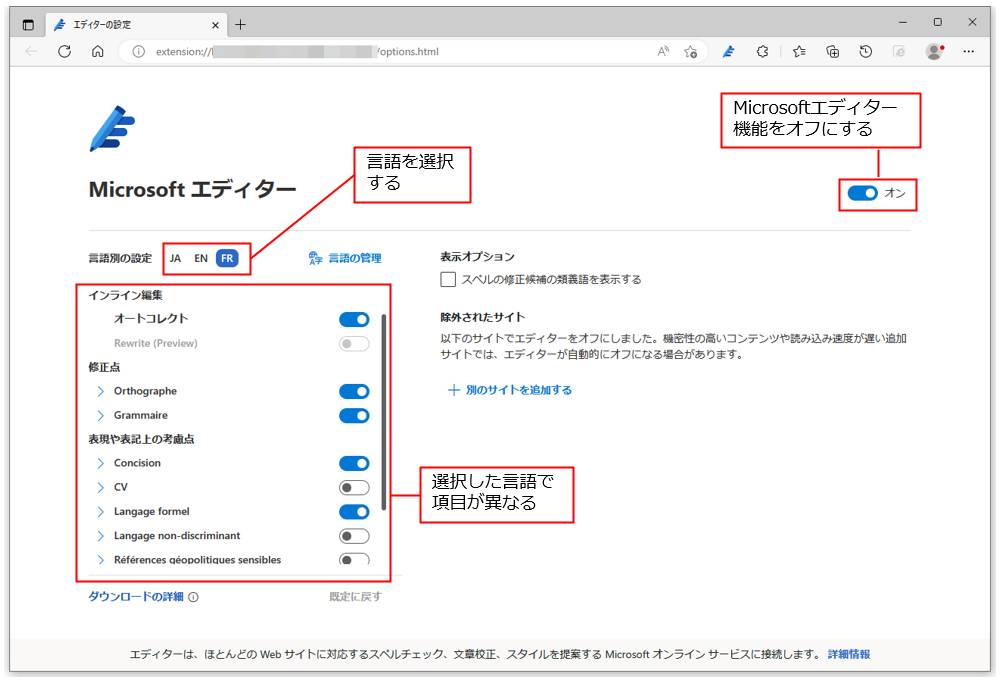Expand the CV section chevron
Screen dimensions: 1000x682
[100, 487]
